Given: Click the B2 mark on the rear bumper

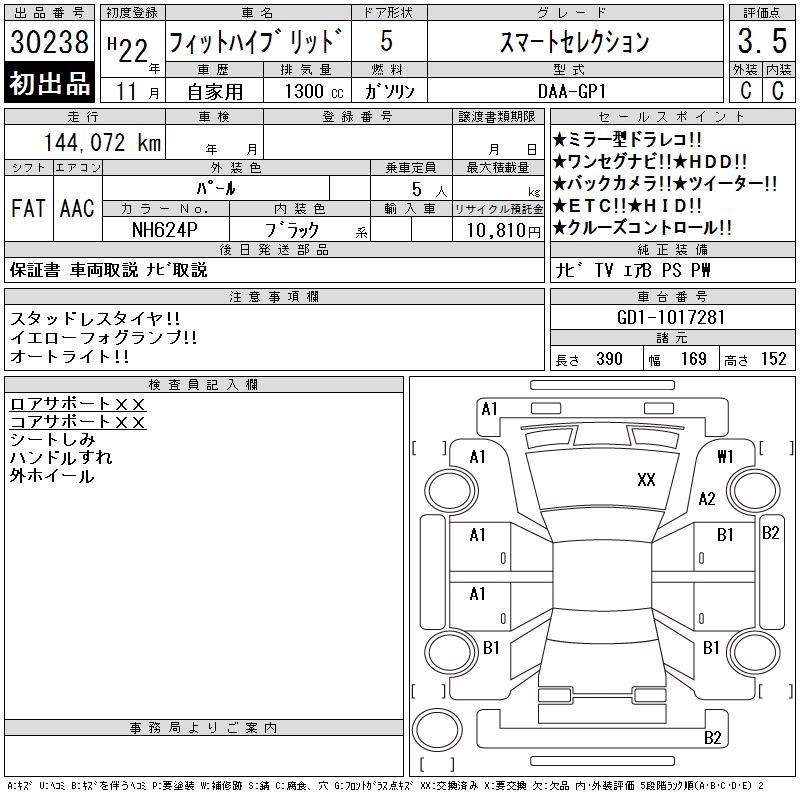Looking at the screenshot, I should (712, 738).
